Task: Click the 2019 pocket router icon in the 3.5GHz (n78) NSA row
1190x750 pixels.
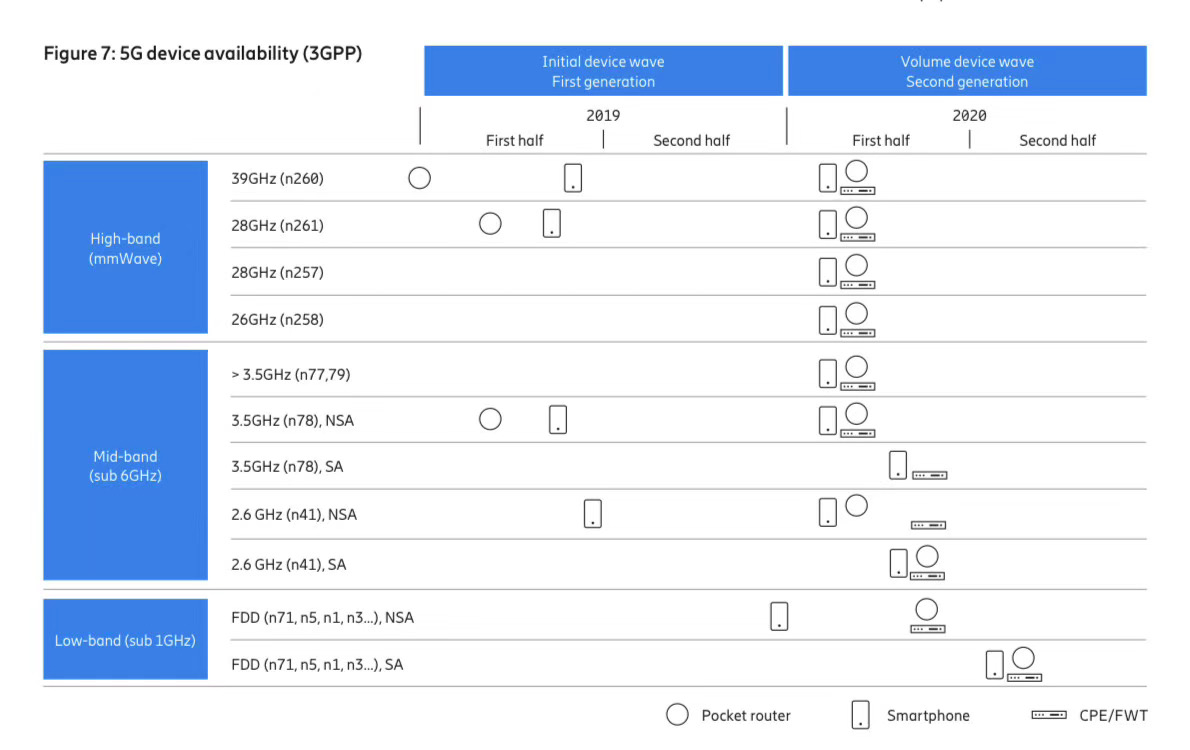Action: pyautogui.click(x=490, y=419)
